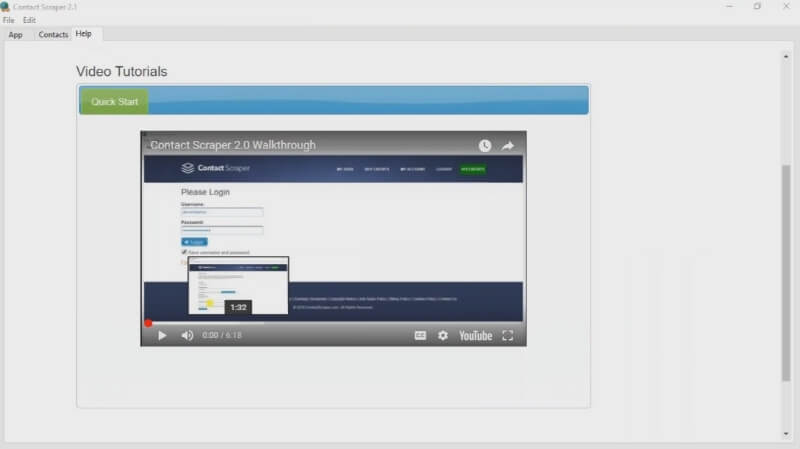The width and height of the screenshot is (800, 449).
Task: Click the page scroll down arrow
Action: (786, 434)
